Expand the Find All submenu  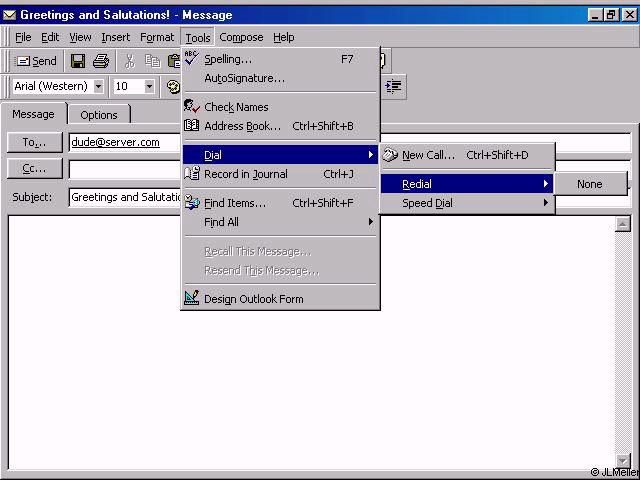(x=280, y=222)
